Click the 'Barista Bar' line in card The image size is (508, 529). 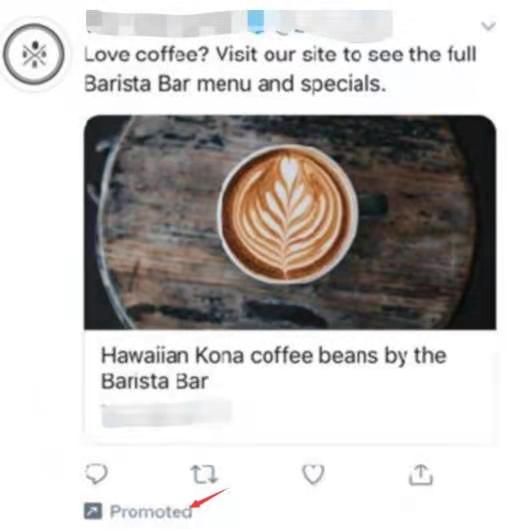[154, 382]
